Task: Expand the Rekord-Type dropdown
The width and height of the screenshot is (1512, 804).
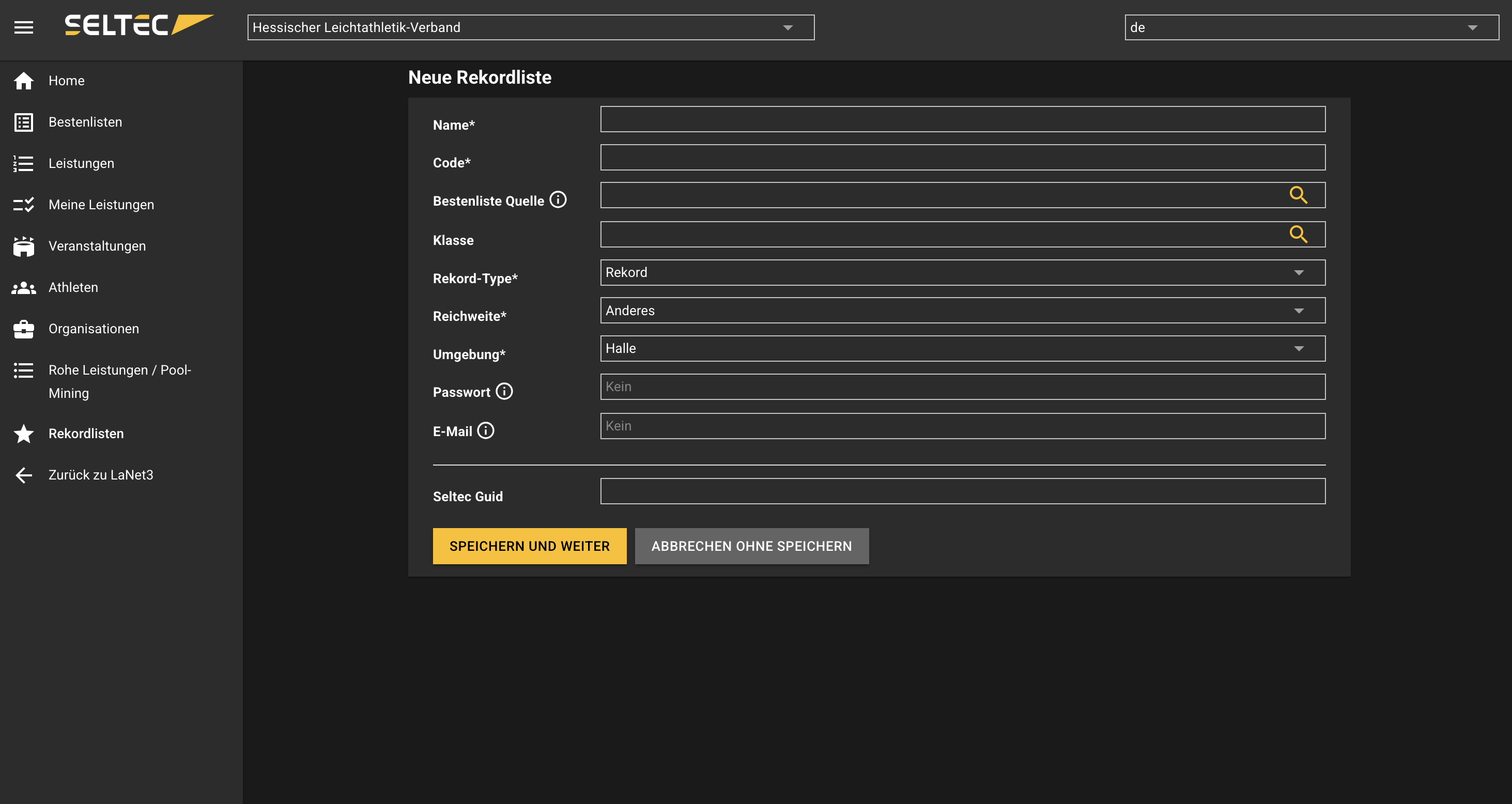Action: 963,273
